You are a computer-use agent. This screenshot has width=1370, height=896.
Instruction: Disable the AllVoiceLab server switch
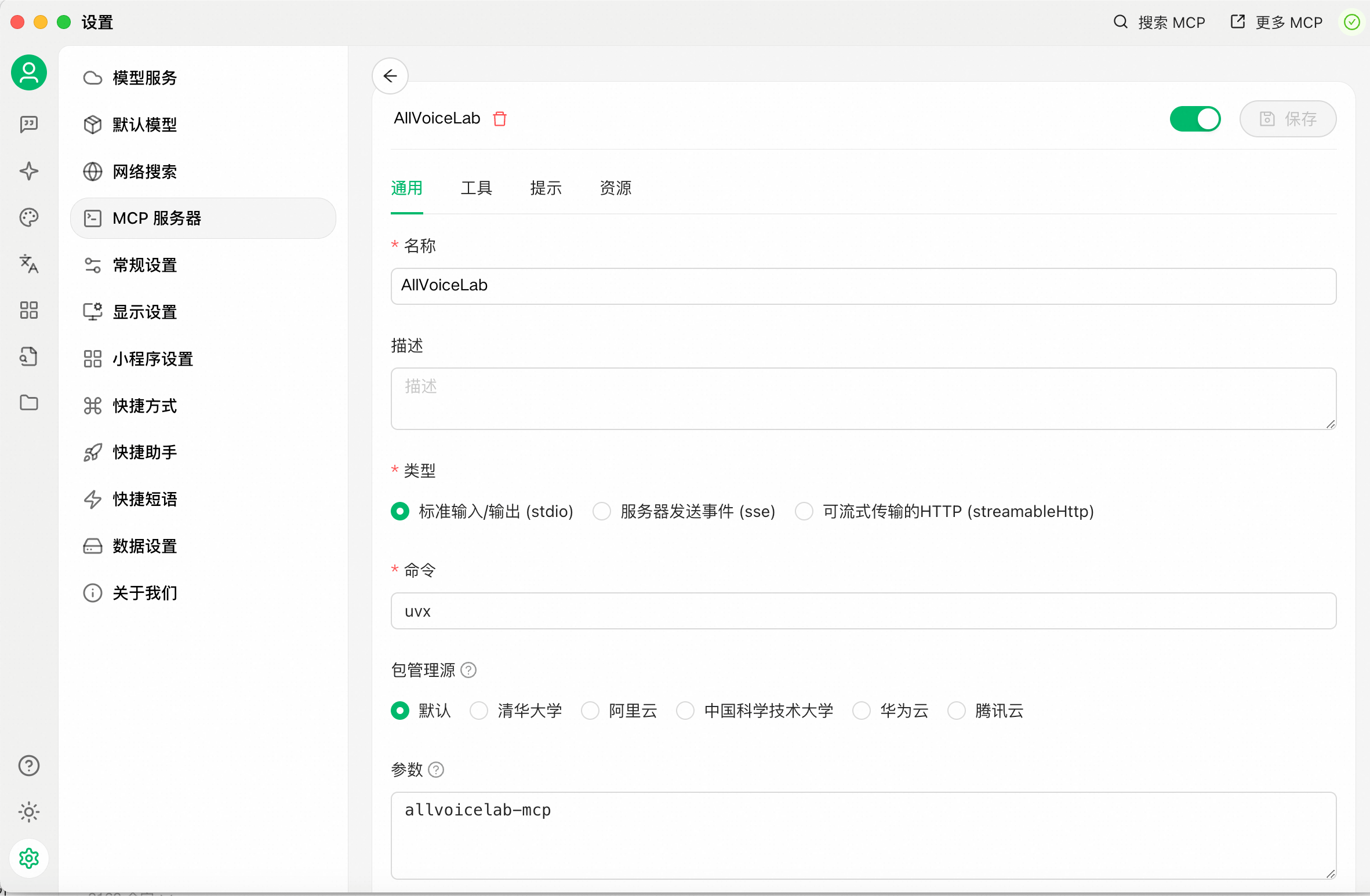pos(1195,119)
